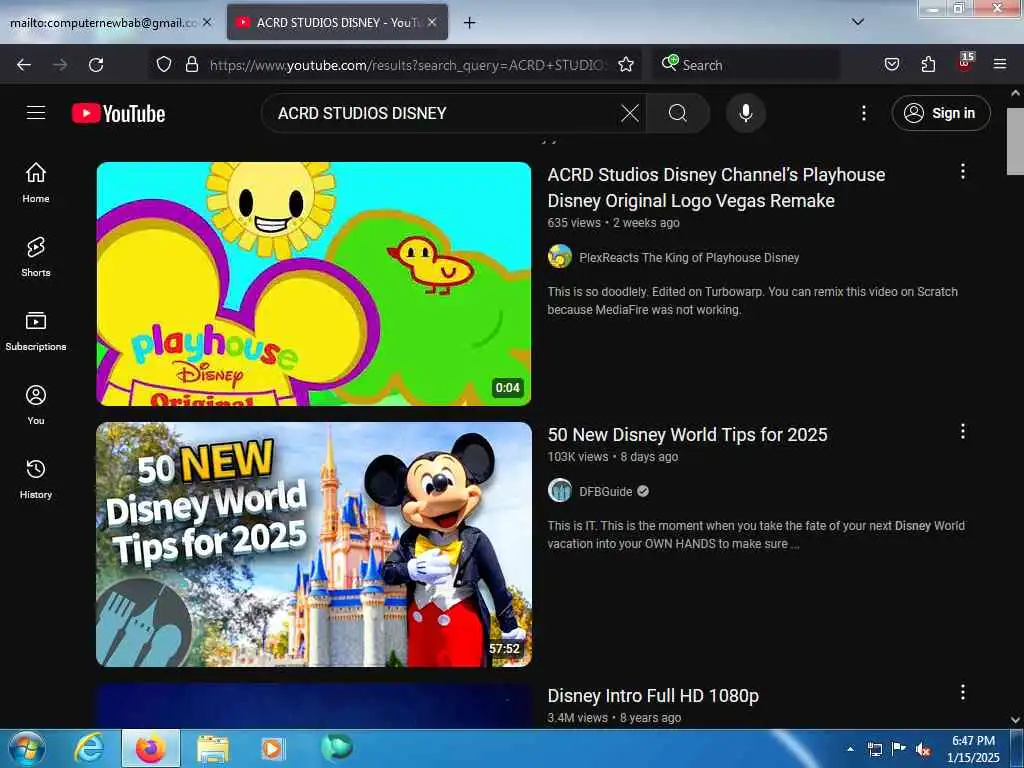Clear the YouTube search query with X
This screenshot has width=1024, height=768.
tap(630, 113)
